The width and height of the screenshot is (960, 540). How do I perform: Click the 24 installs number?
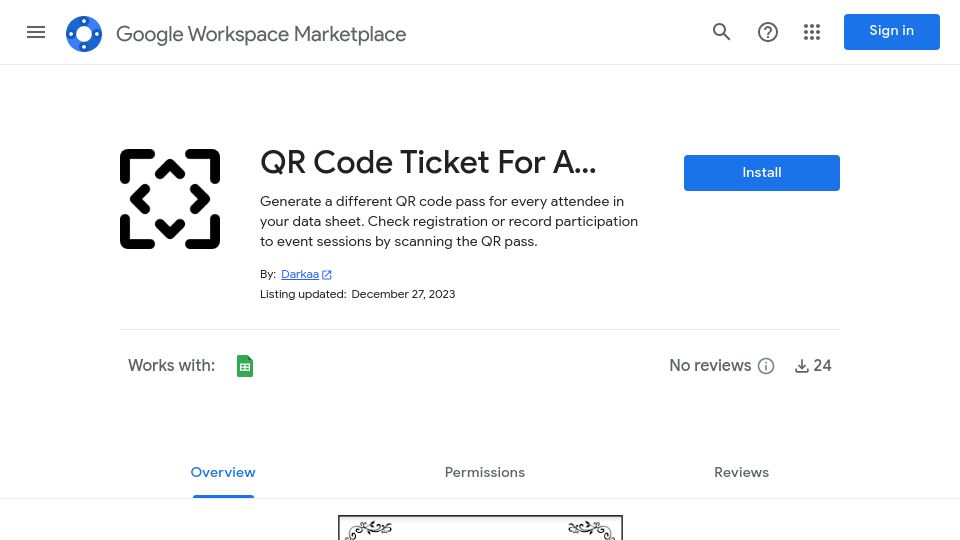coord(822,366)
